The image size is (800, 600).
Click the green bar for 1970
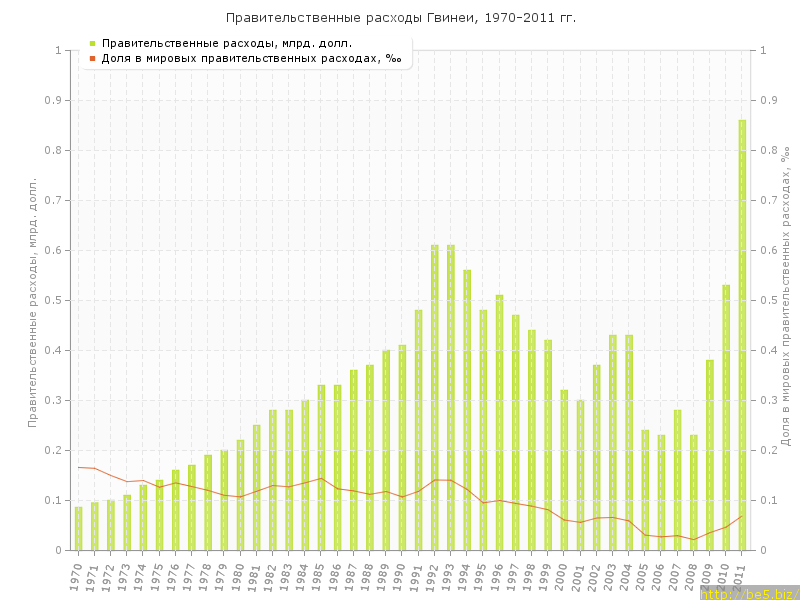click(x=79, y=528)
